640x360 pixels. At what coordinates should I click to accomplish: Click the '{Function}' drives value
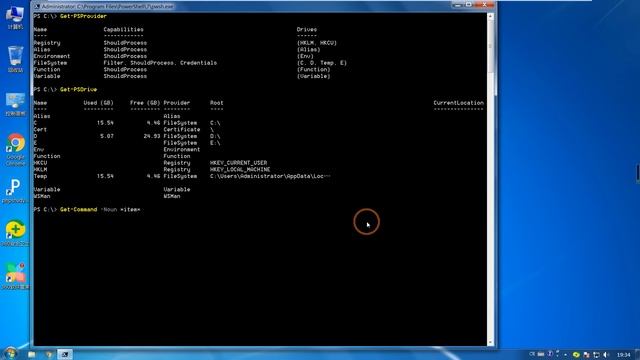tap(313, 69)
